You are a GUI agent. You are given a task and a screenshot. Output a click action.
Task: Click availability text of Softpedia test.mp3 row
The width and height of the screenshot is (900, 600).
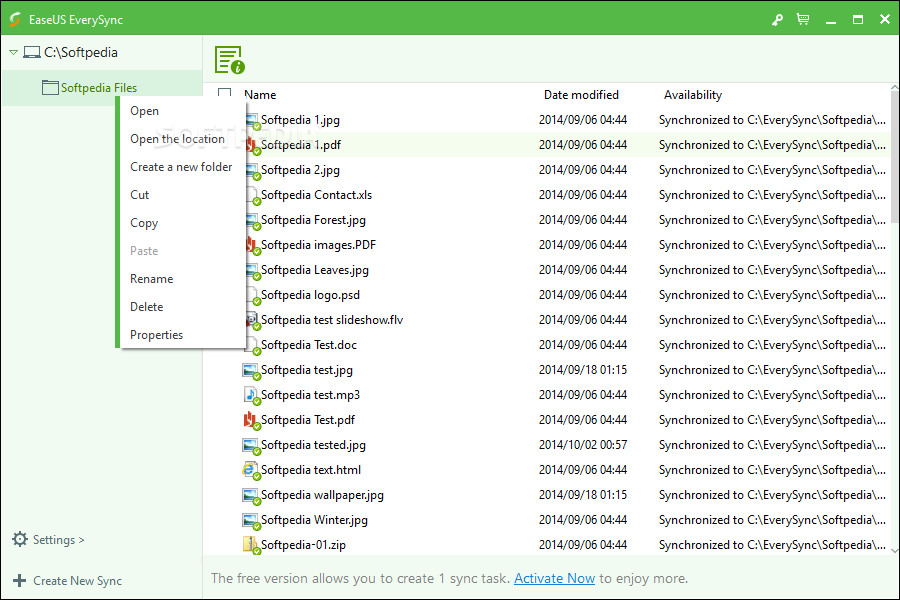point(772,395)
